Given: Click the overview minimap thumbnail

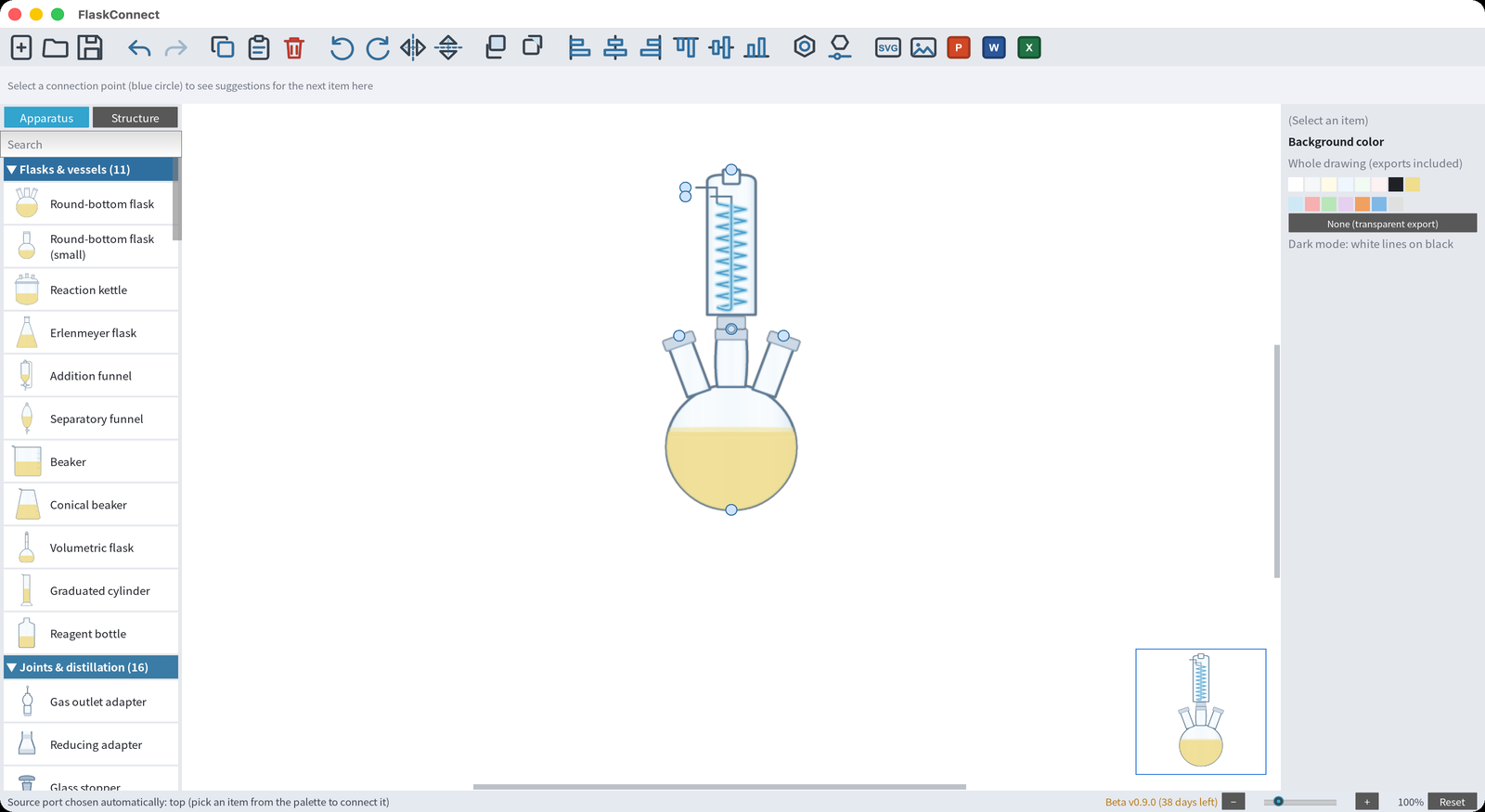Looking at the screenshot, I should point(1201,712).
